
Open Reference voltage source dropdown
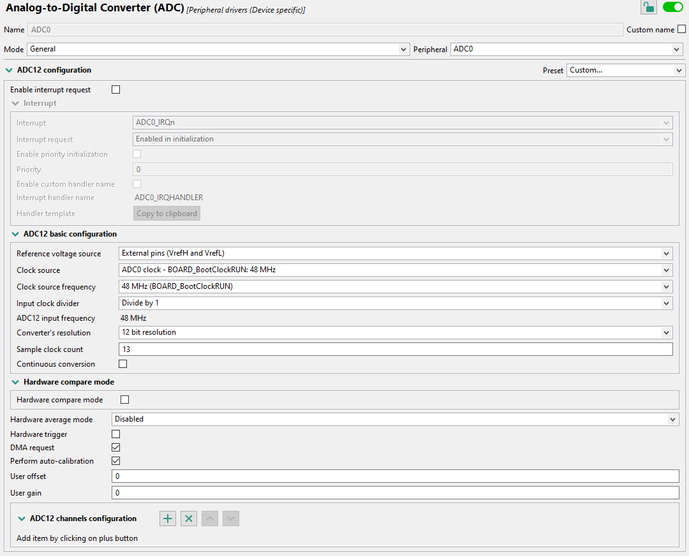click(x=395, y=254)
